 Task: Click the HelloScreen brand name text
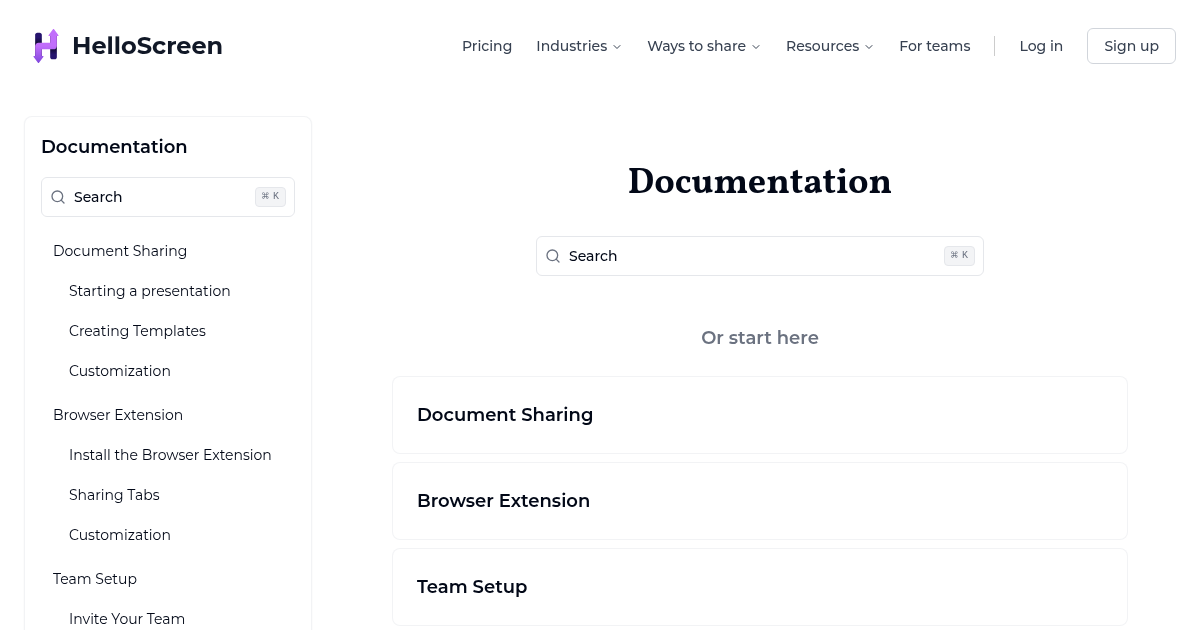(147, 46)
